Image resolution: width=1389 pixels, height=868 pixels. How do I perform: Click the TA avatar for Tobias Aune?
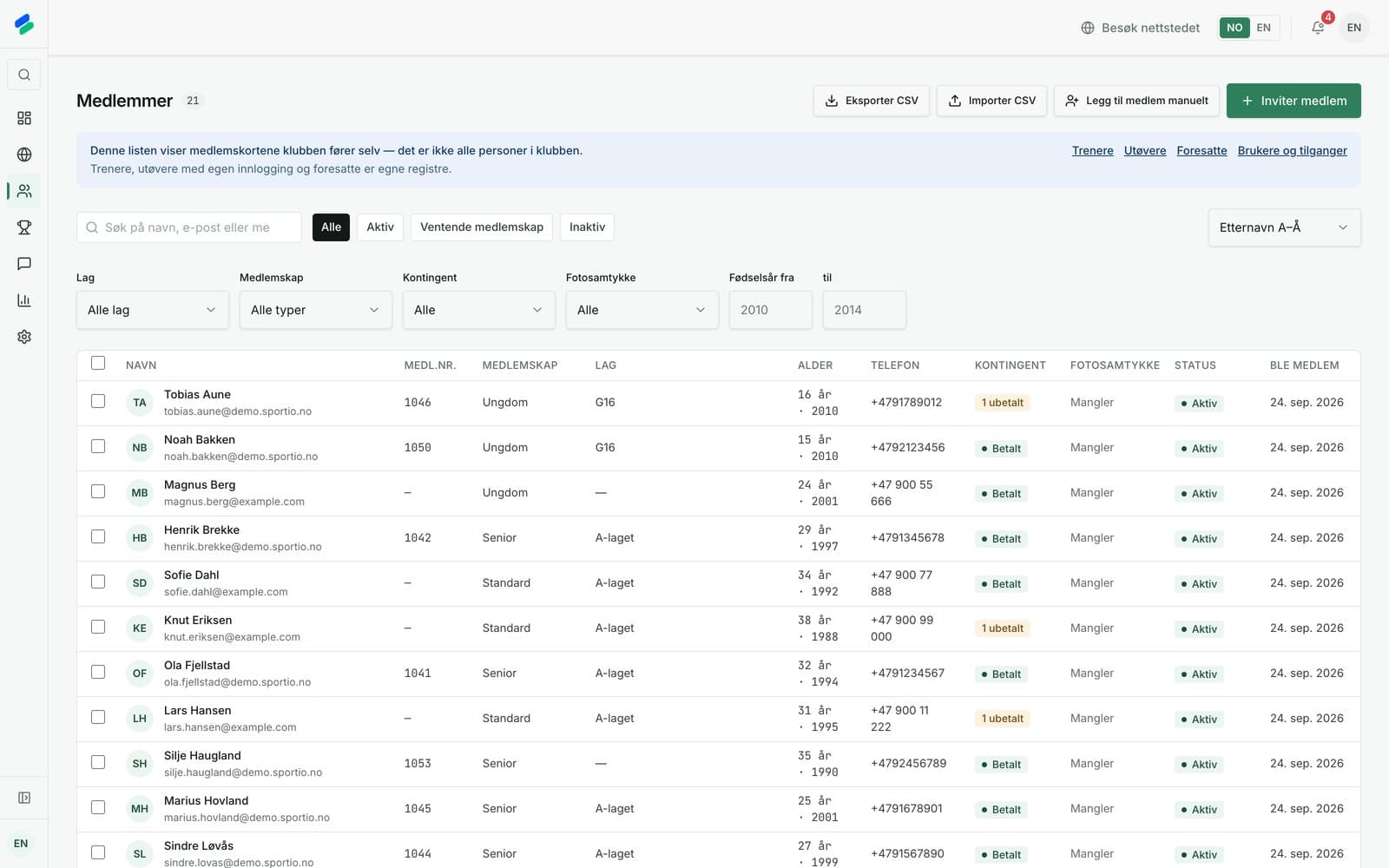(140, 403)
